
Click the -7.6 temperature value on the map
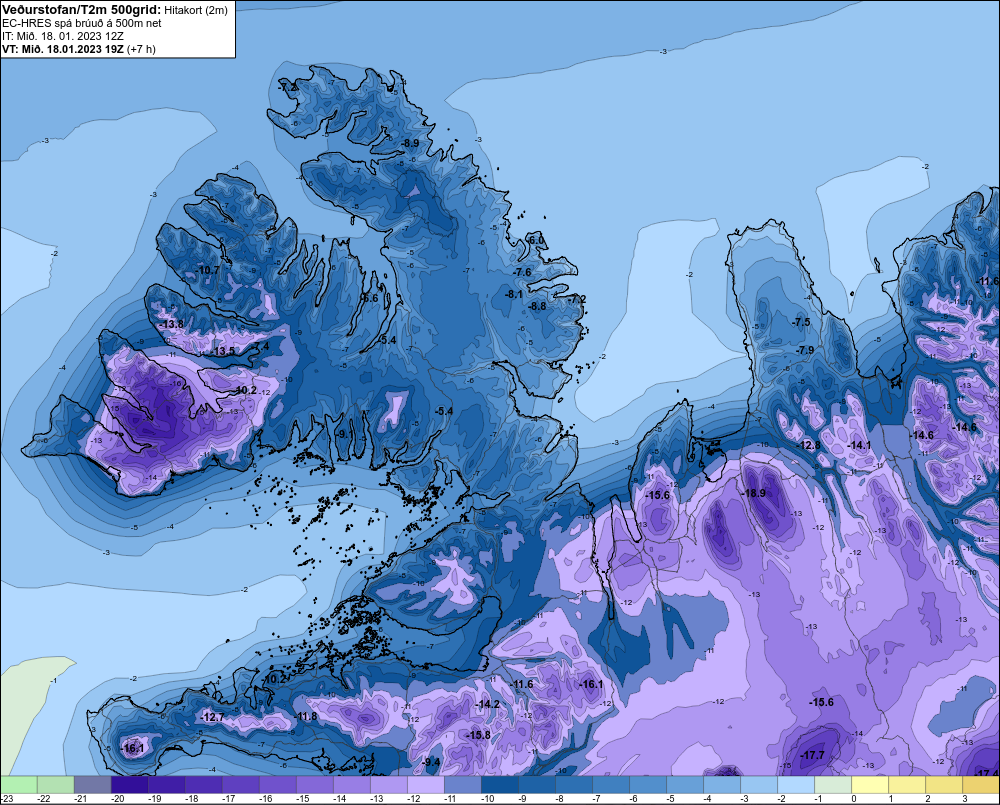[522, 272]
